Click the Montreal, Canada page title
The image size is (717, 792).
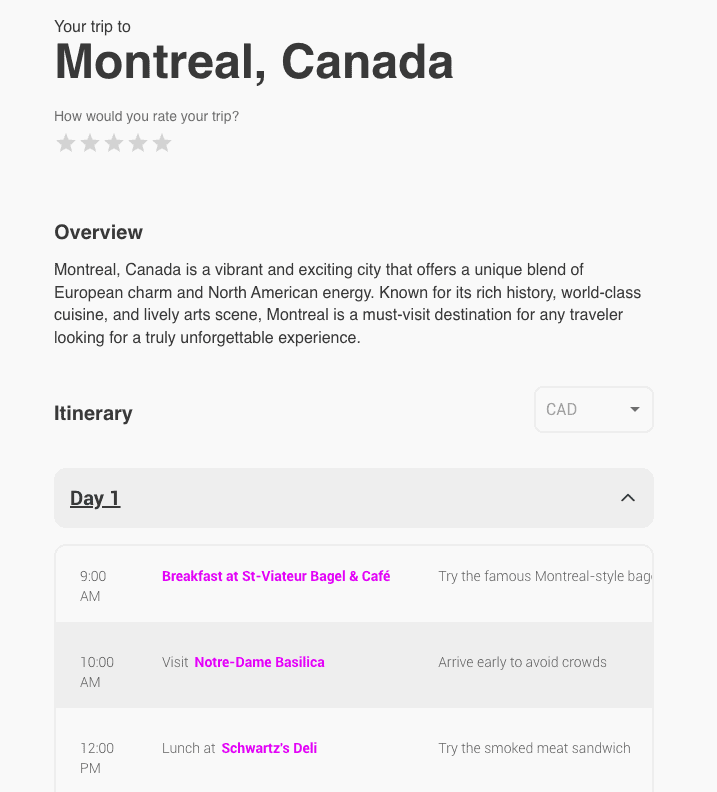(x=254, y=62)
